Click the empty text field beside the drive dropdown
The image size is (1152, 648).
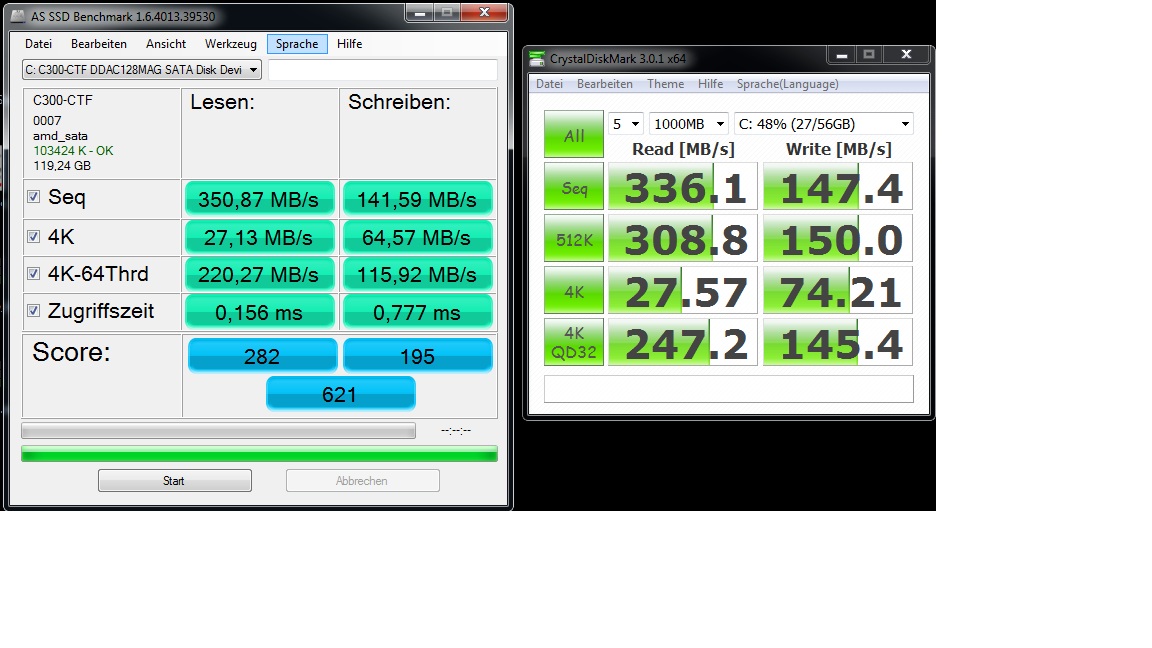(383, 70)
